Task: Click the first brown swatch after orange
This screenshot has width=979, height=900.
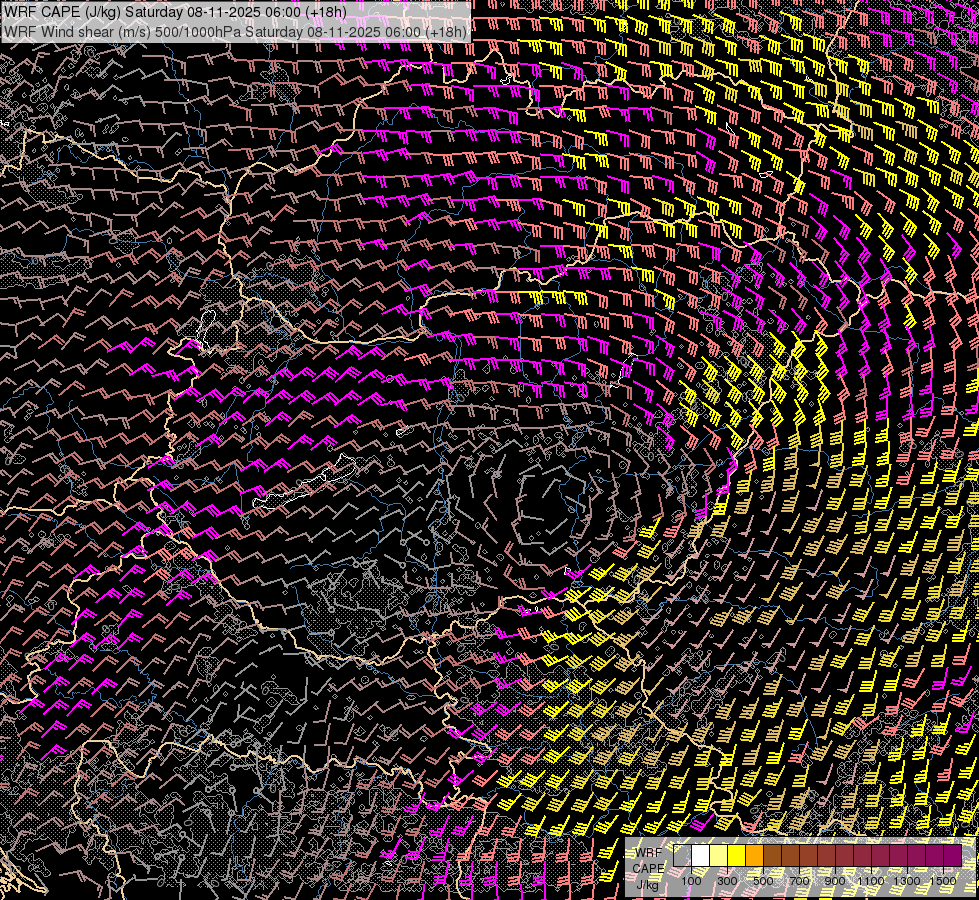Action: 772,856
